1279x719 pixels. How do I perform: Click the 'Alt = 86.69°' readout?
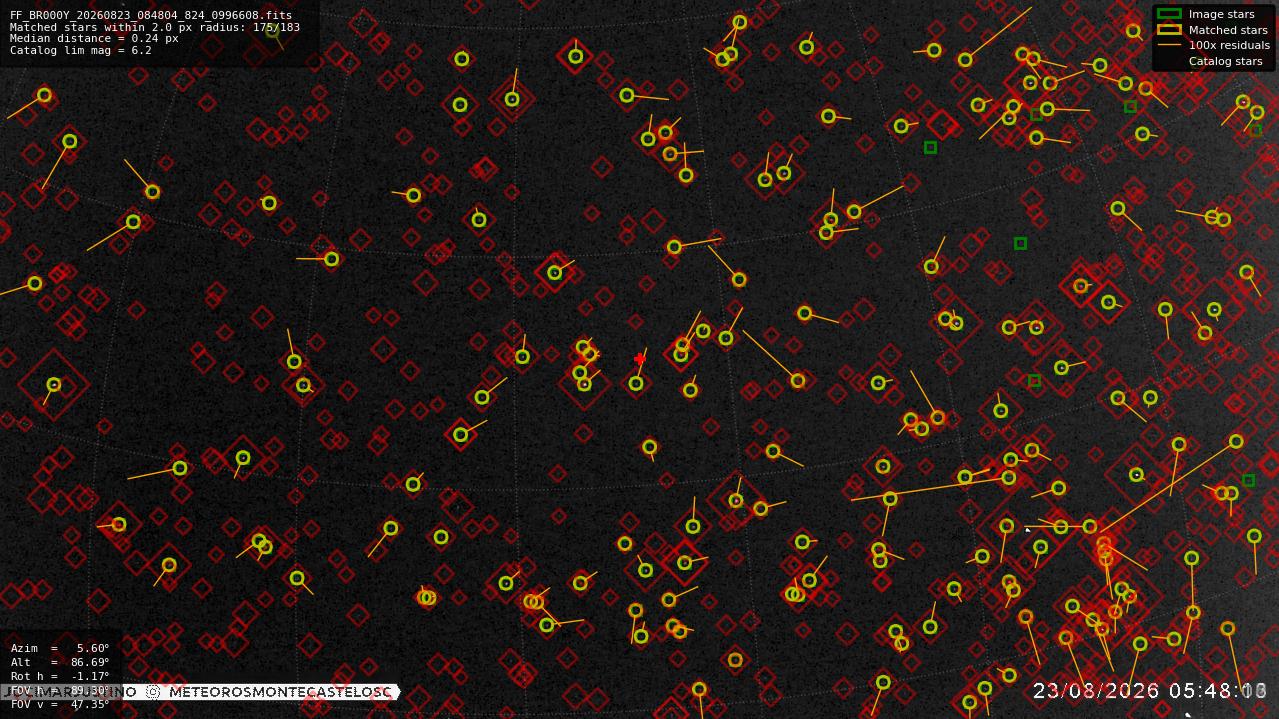(x=60, y=662)
